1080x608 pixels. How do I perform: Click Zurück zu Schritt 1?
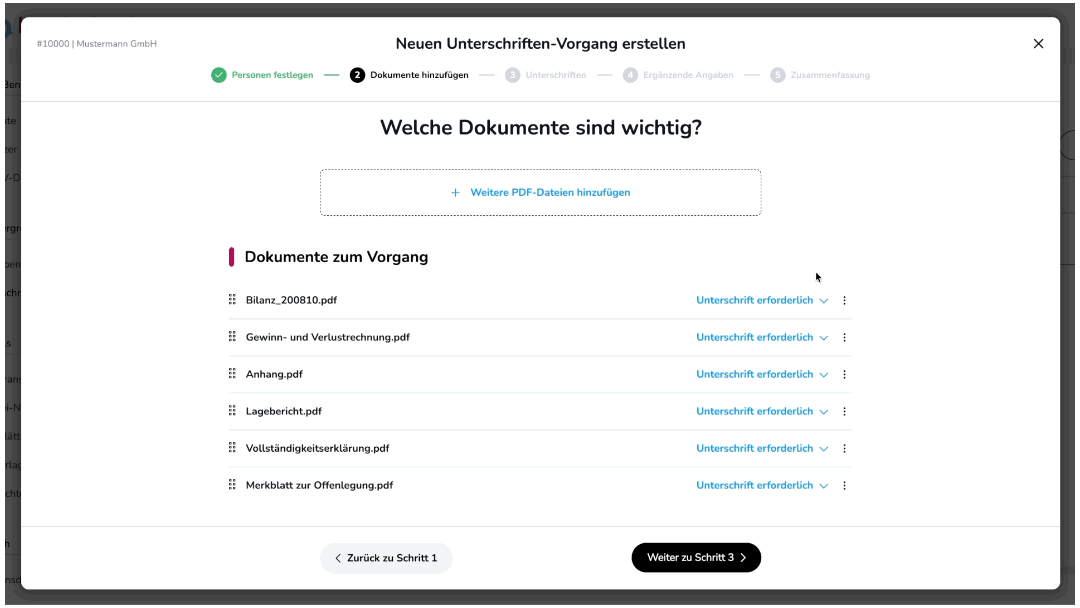point(386,558)
